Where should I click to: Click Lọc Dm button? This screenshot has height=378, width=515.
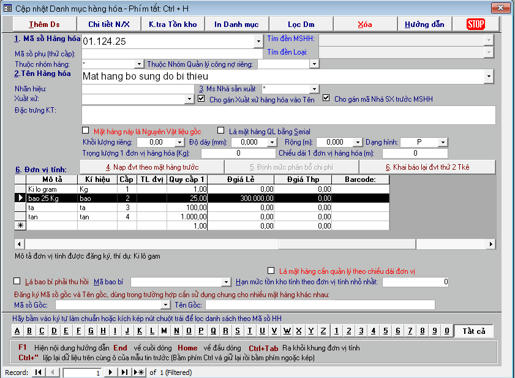(301, 24)
